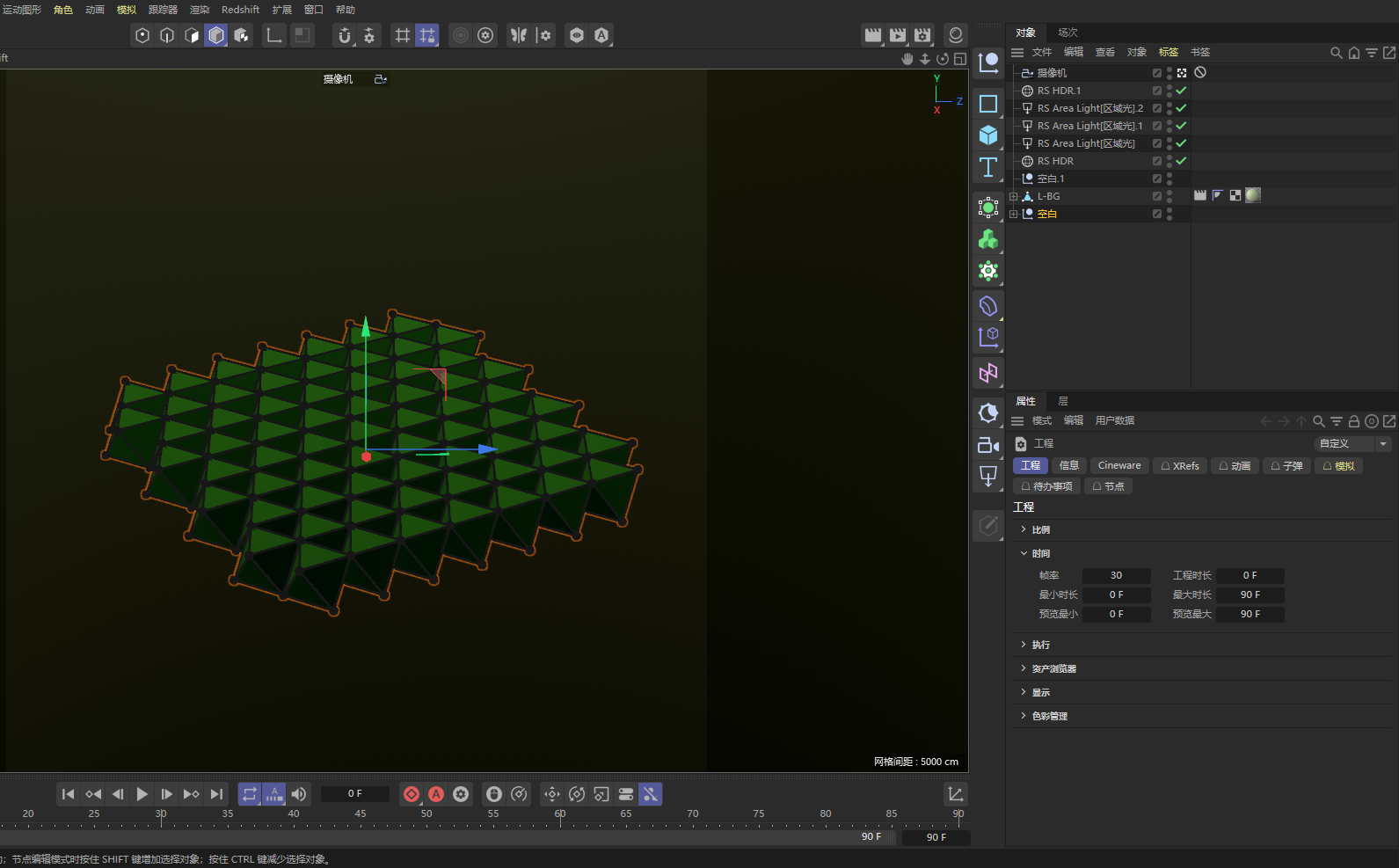Open the snap settings gear icon

369,35
